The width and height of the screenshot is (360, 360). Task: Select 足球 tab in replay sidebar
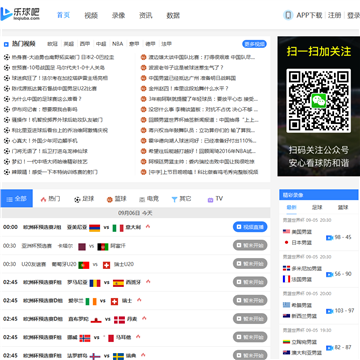pyautogui.click(x=317, y=207)
